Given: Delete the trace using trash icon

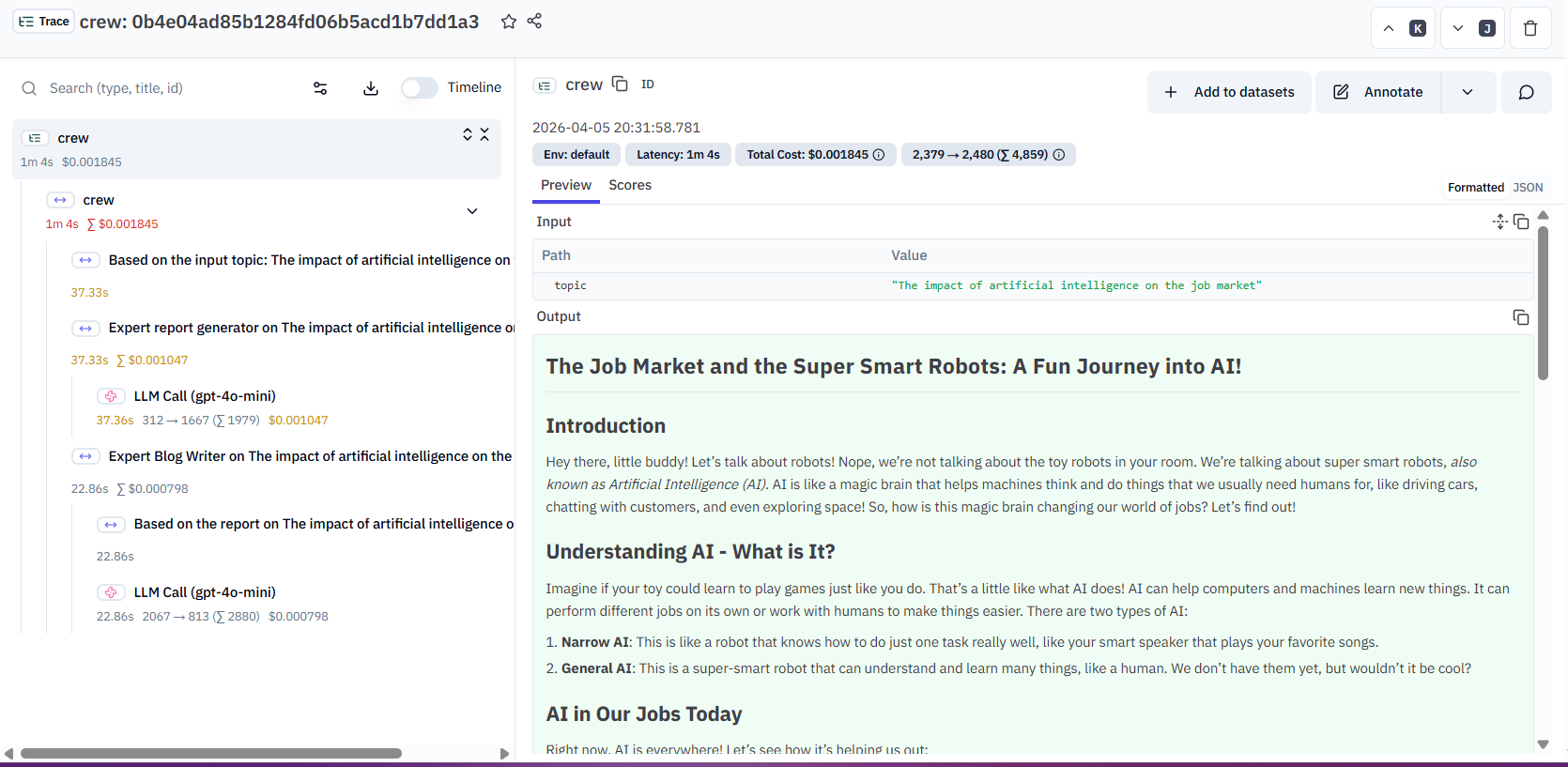Looking at the screenshot, I should tap(1530, 28).
